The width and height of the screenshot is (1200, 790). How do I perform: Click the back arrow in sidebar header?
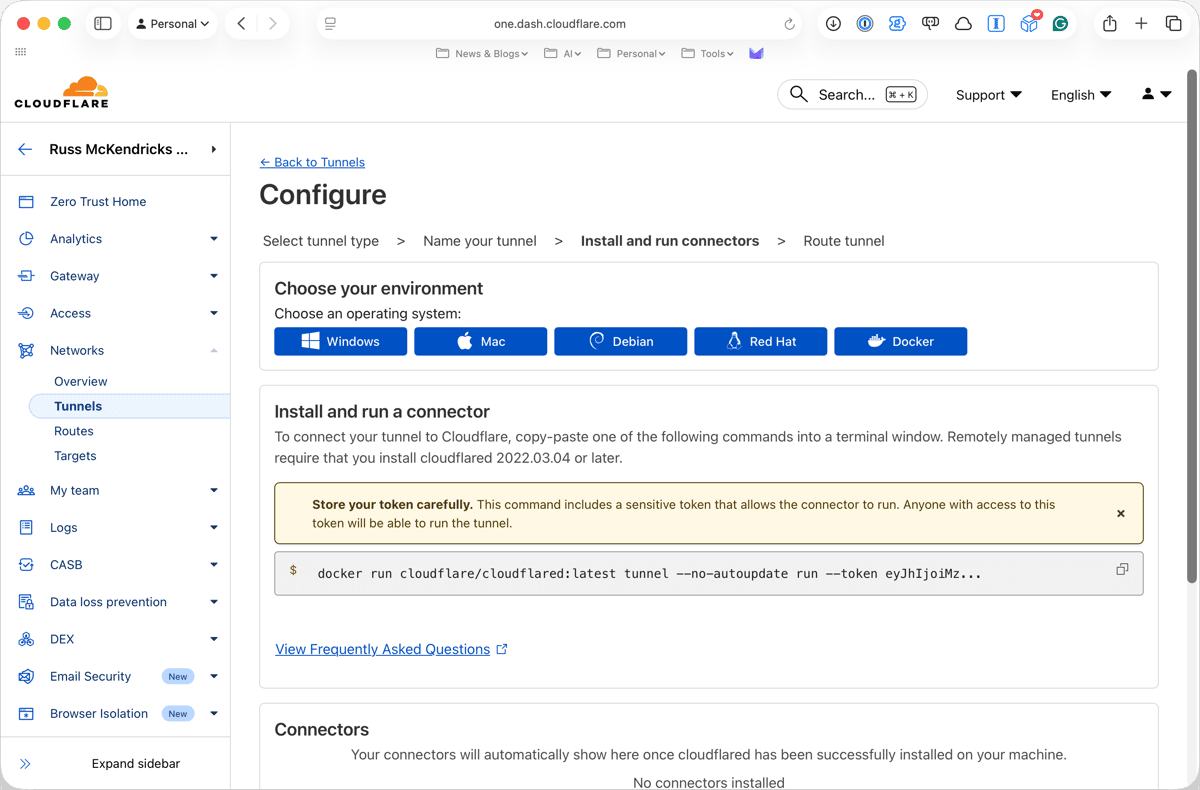click(x=26, y=149)
